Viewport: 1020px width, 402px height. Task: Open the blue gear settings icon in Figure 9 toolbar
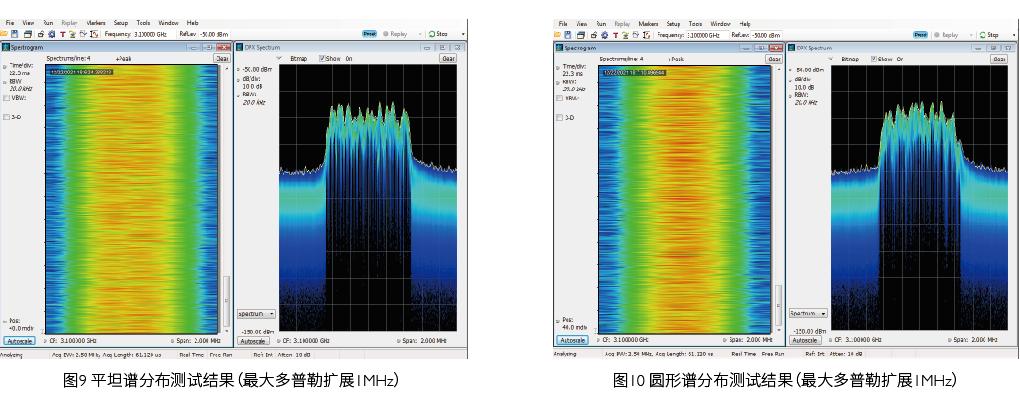[51, 34]
